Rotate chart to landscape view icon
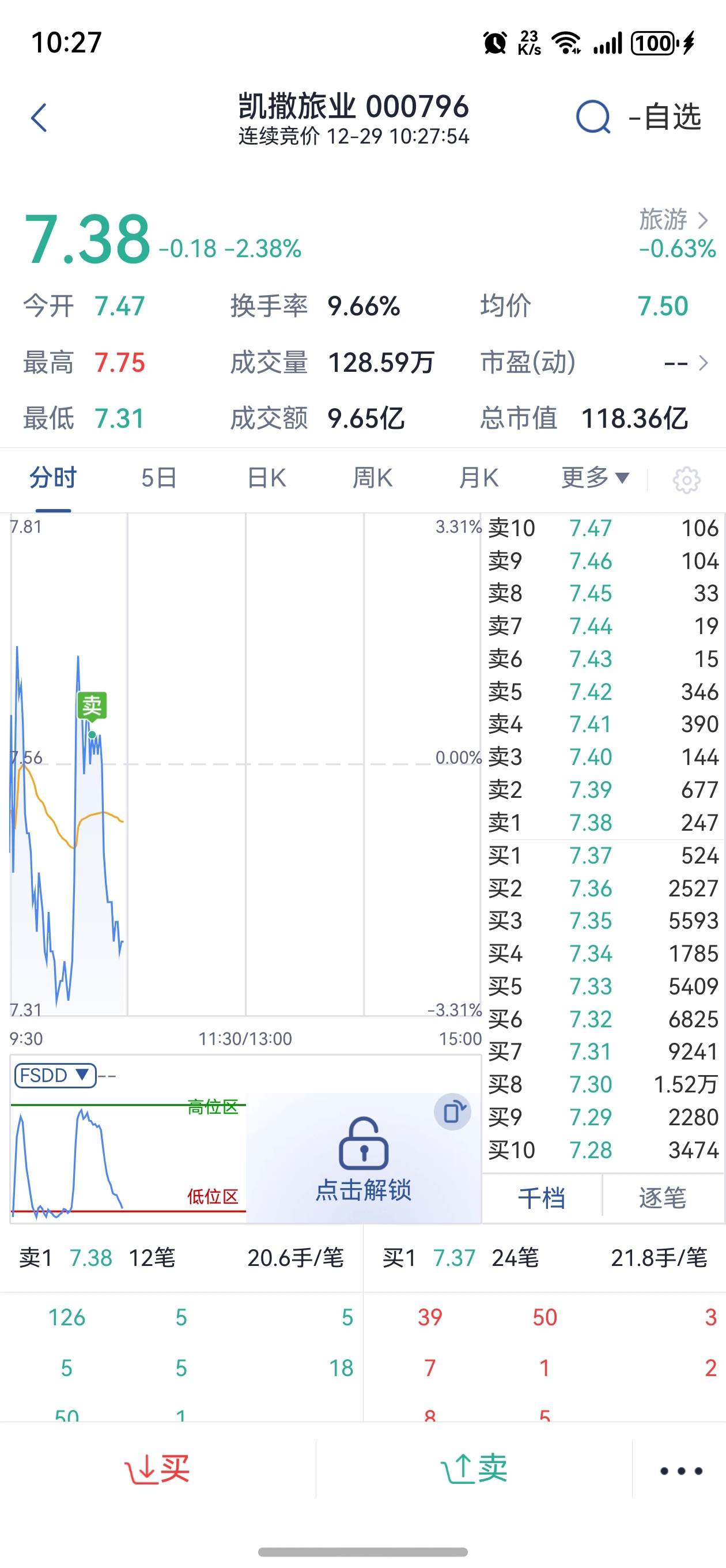This screenshot has width=726, height=1568. pos(453,1111)
